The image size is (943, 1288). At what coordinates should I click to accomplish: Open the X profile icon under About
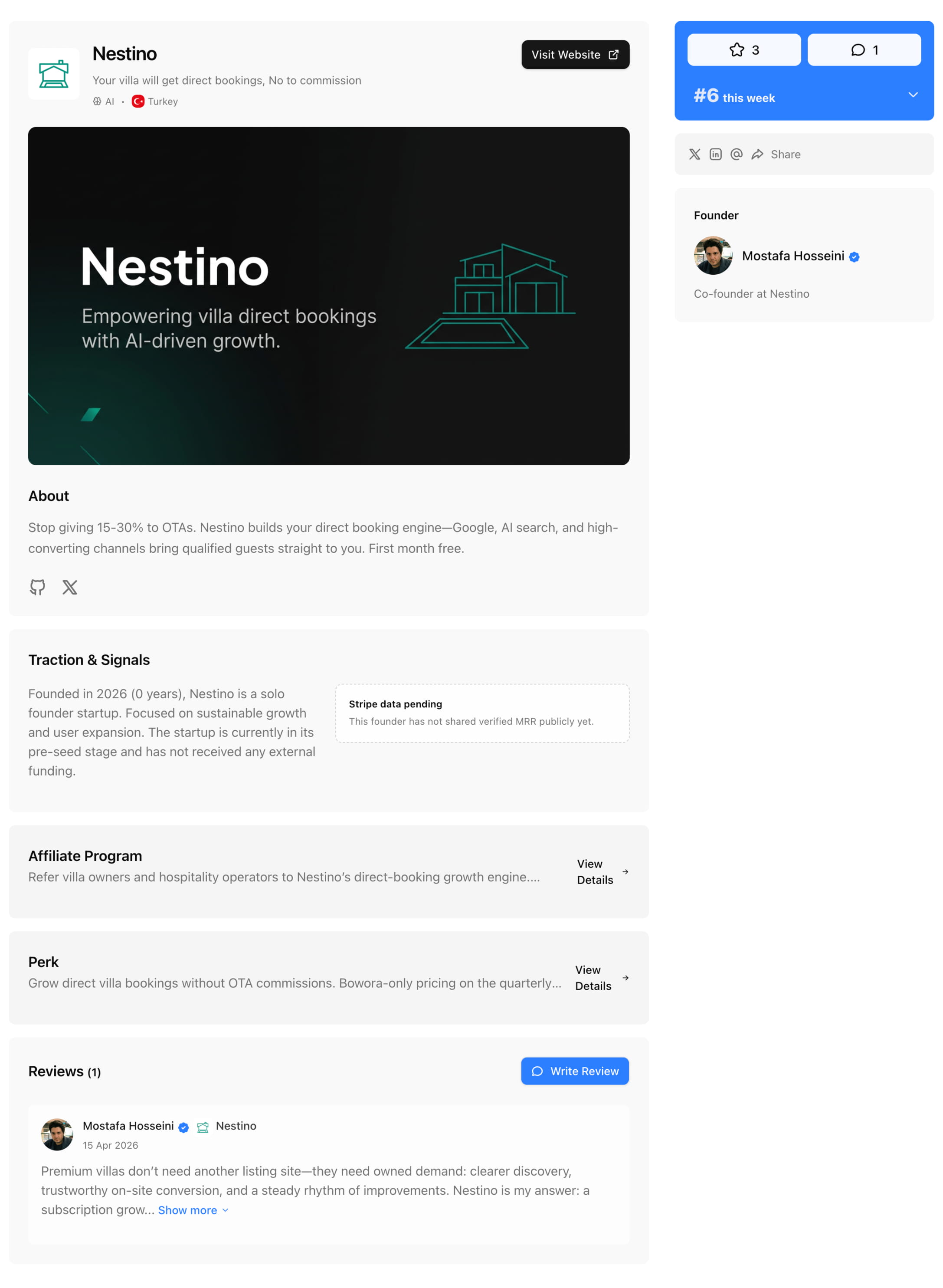[70, 587]
